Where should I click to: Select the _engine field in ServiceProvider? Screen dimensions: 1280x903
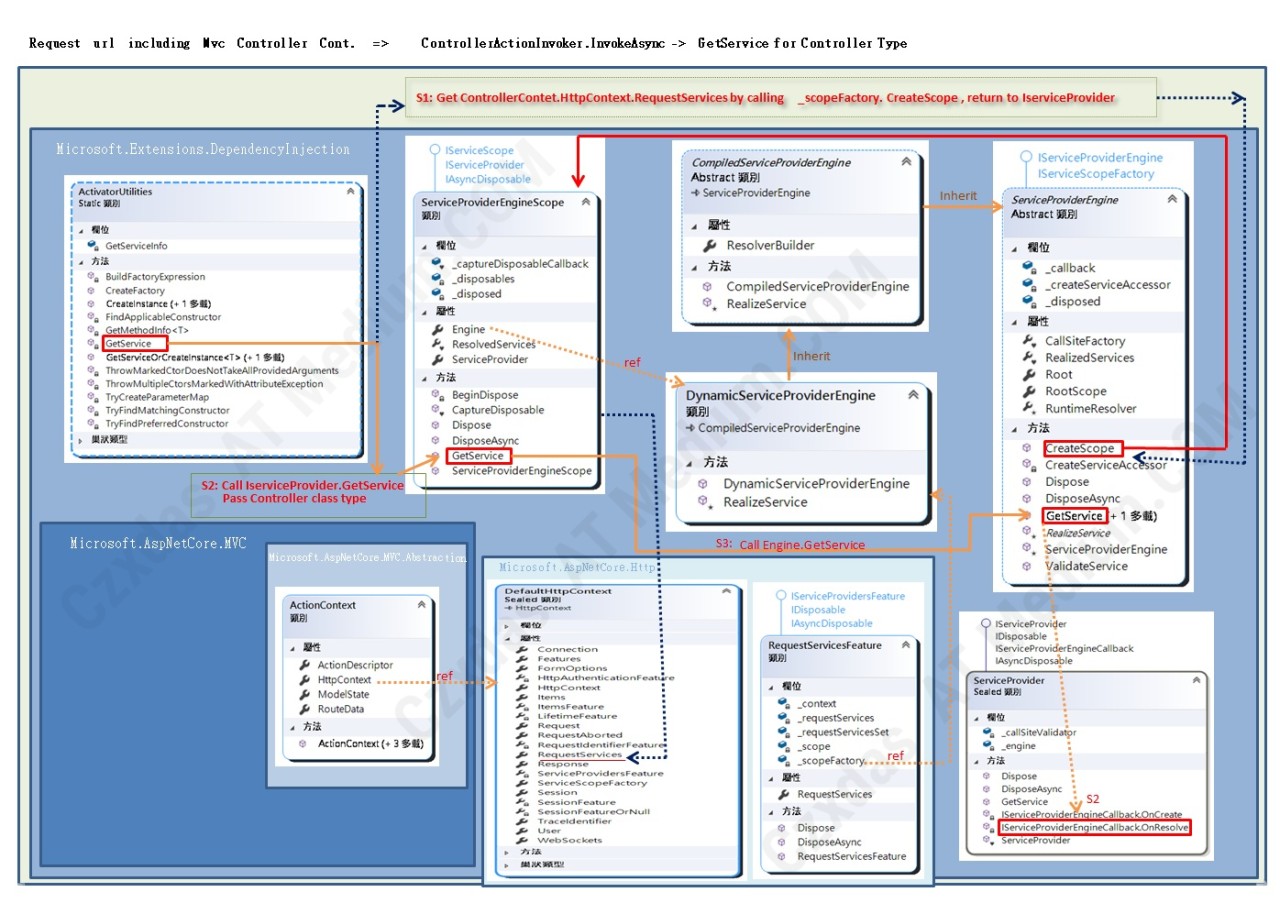(1019, 746)
